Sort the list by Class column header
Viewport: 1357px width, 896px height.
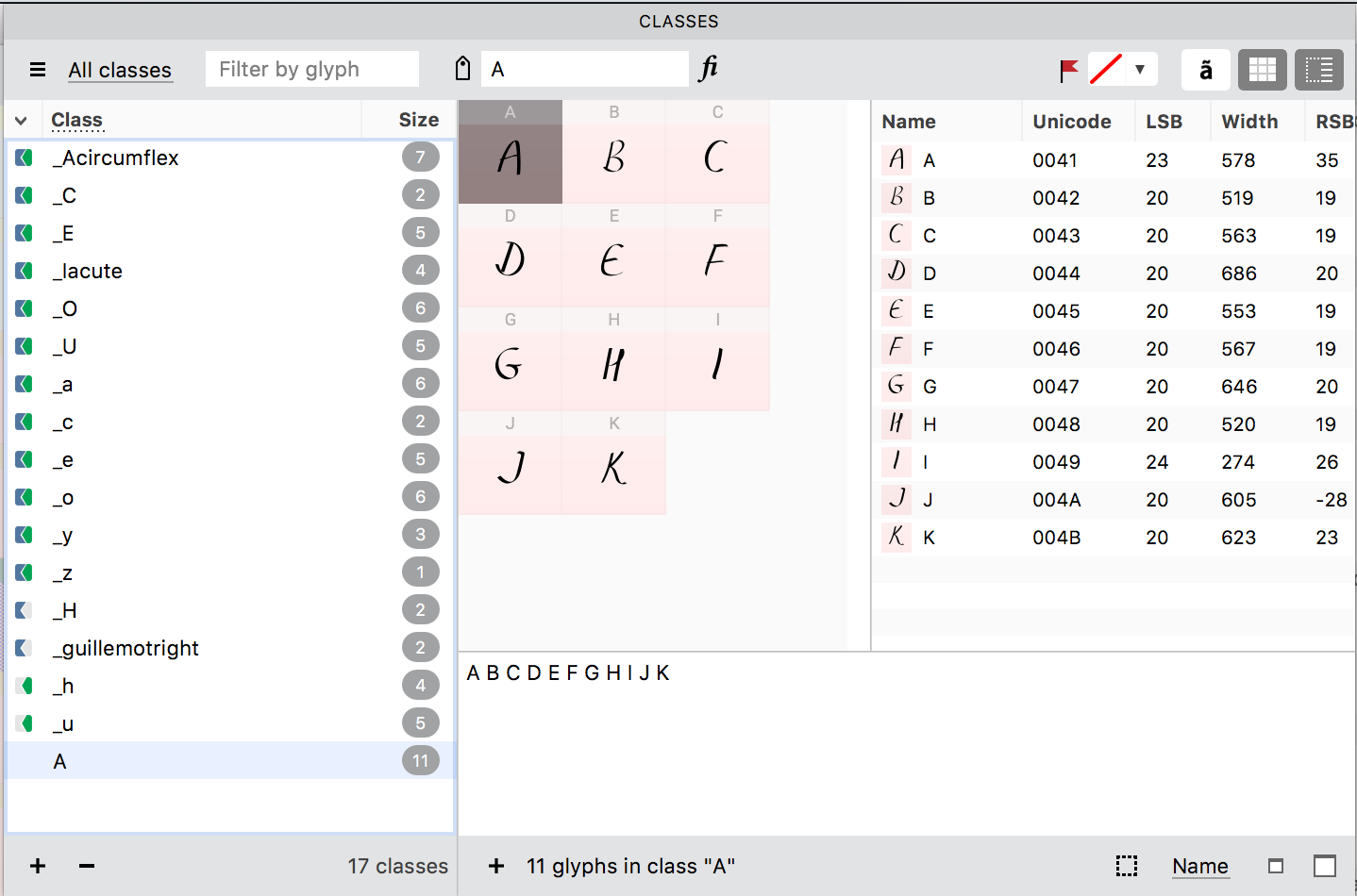point(76,120)
